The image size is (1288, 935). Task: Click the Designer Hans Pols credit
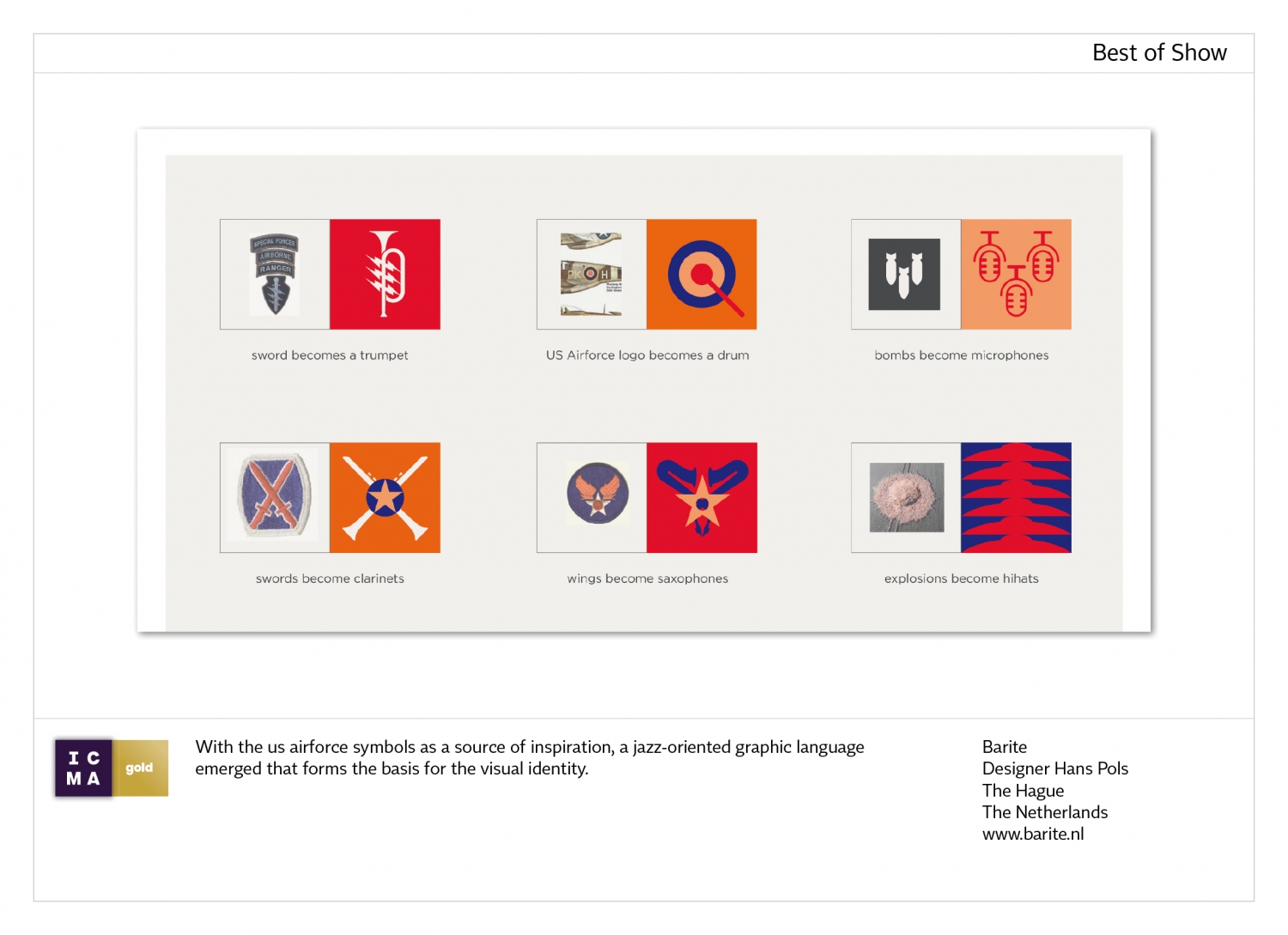(x=1055, y=768)
